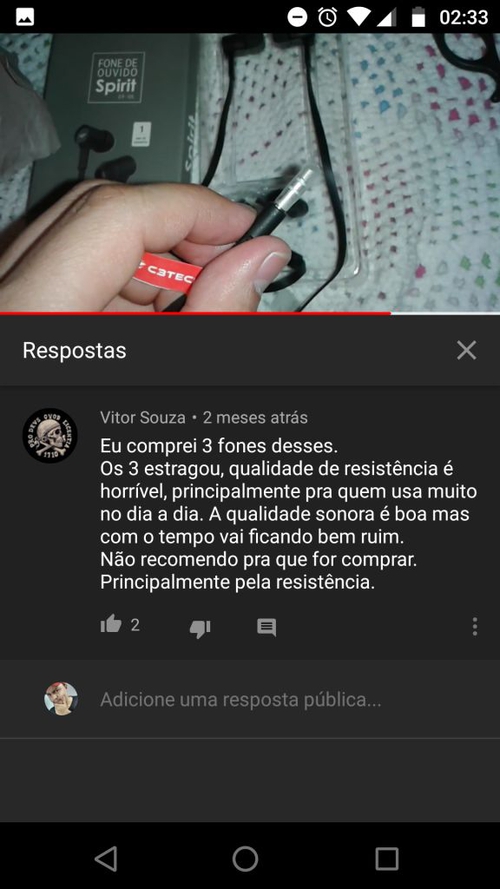Open the three-dot comment options menu

point(474,626)
